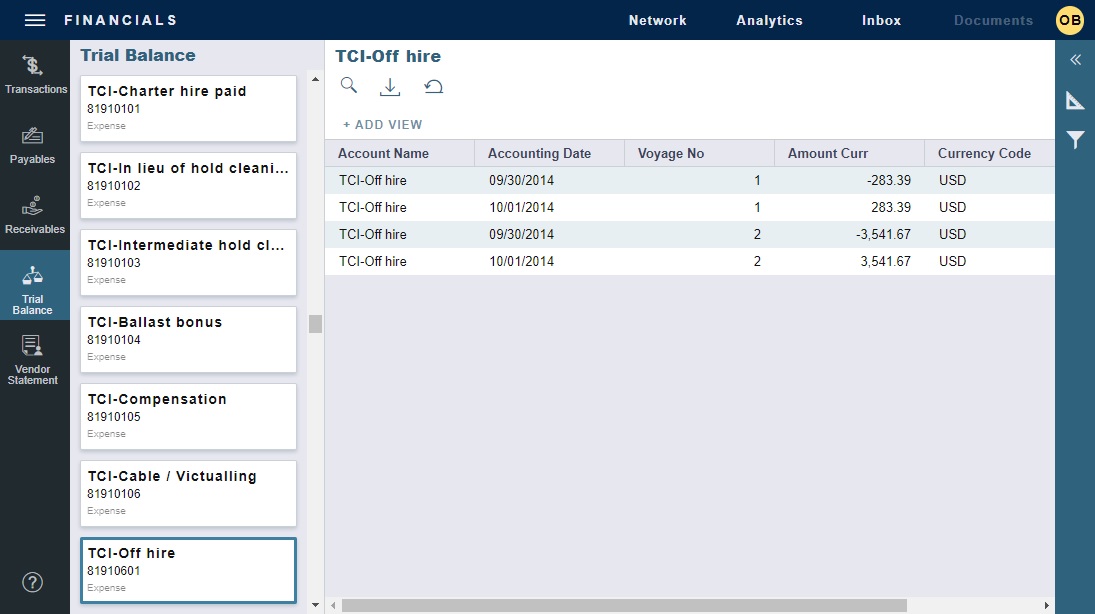1095x614 pixels.
Task: Open the search icon in TCI-Off hire toolbar
Action: (x=349, y=86)
